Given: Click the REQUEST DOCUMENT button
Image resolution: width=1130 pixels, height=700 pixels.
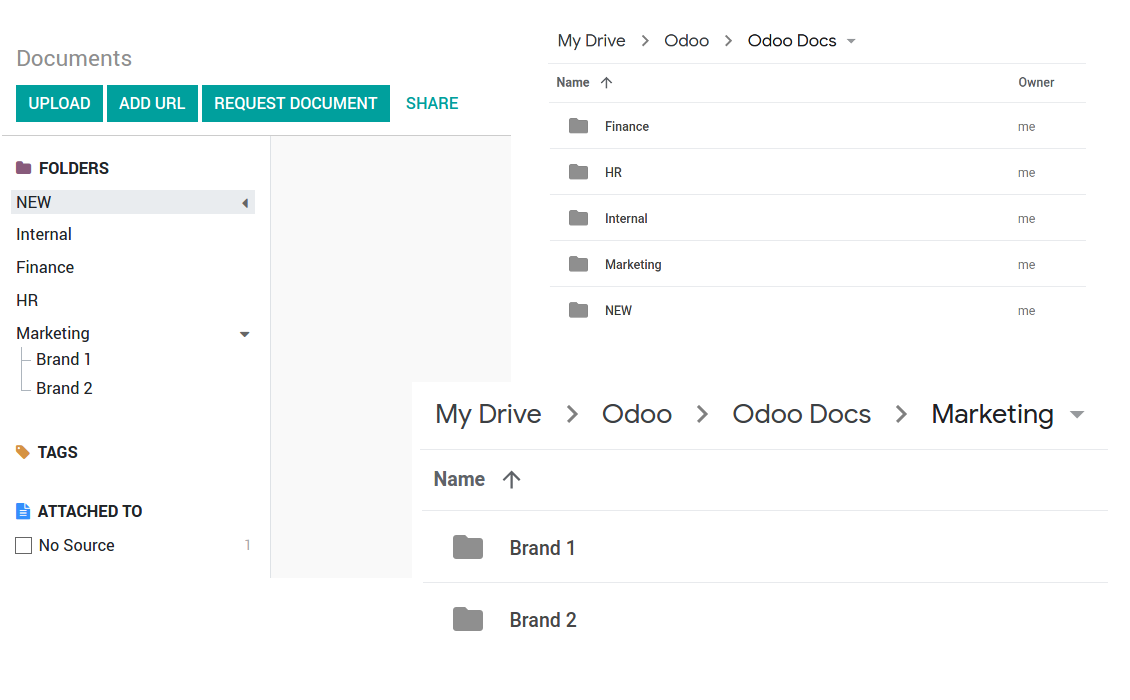Looking at the screenshot, I should click(295, 103).
